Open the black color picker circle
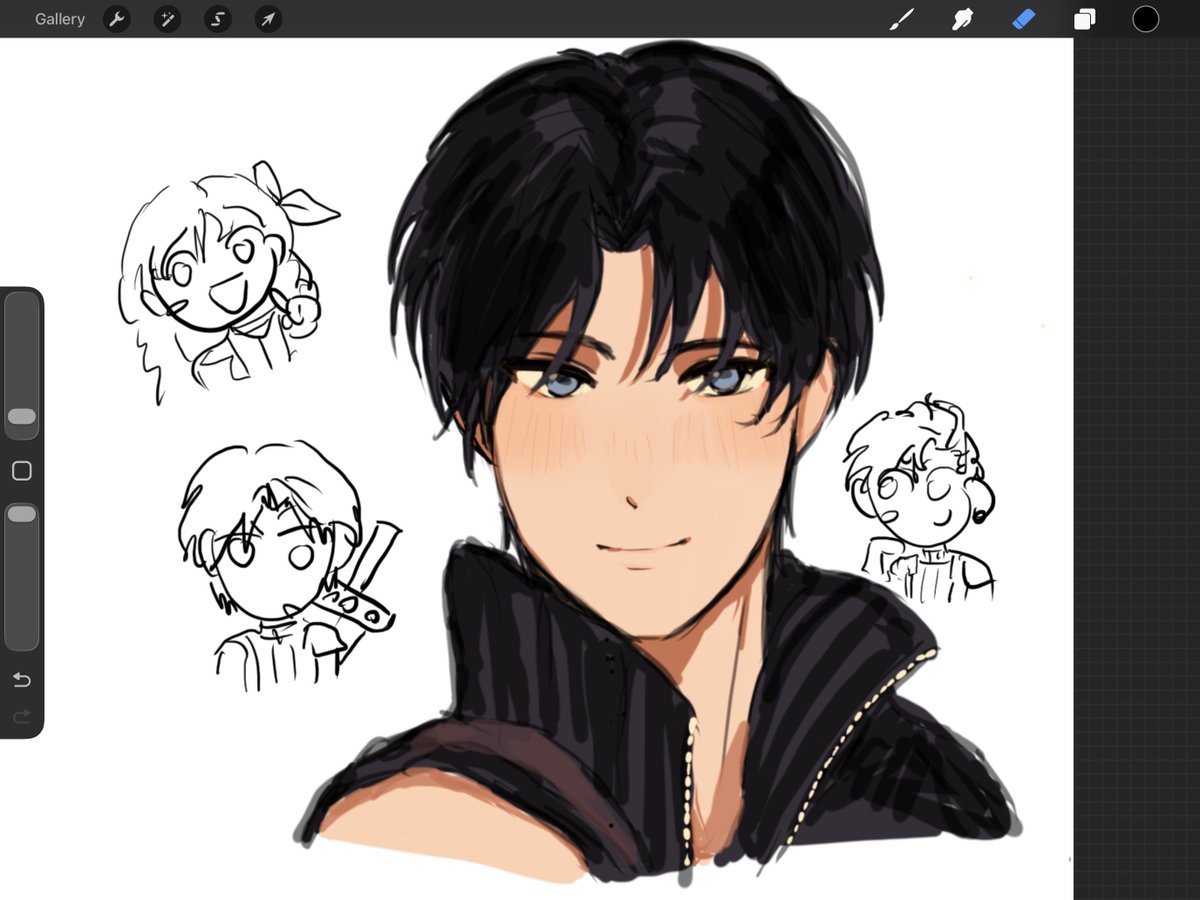This screenshot has height=900, width=1200. [1145, 19]
